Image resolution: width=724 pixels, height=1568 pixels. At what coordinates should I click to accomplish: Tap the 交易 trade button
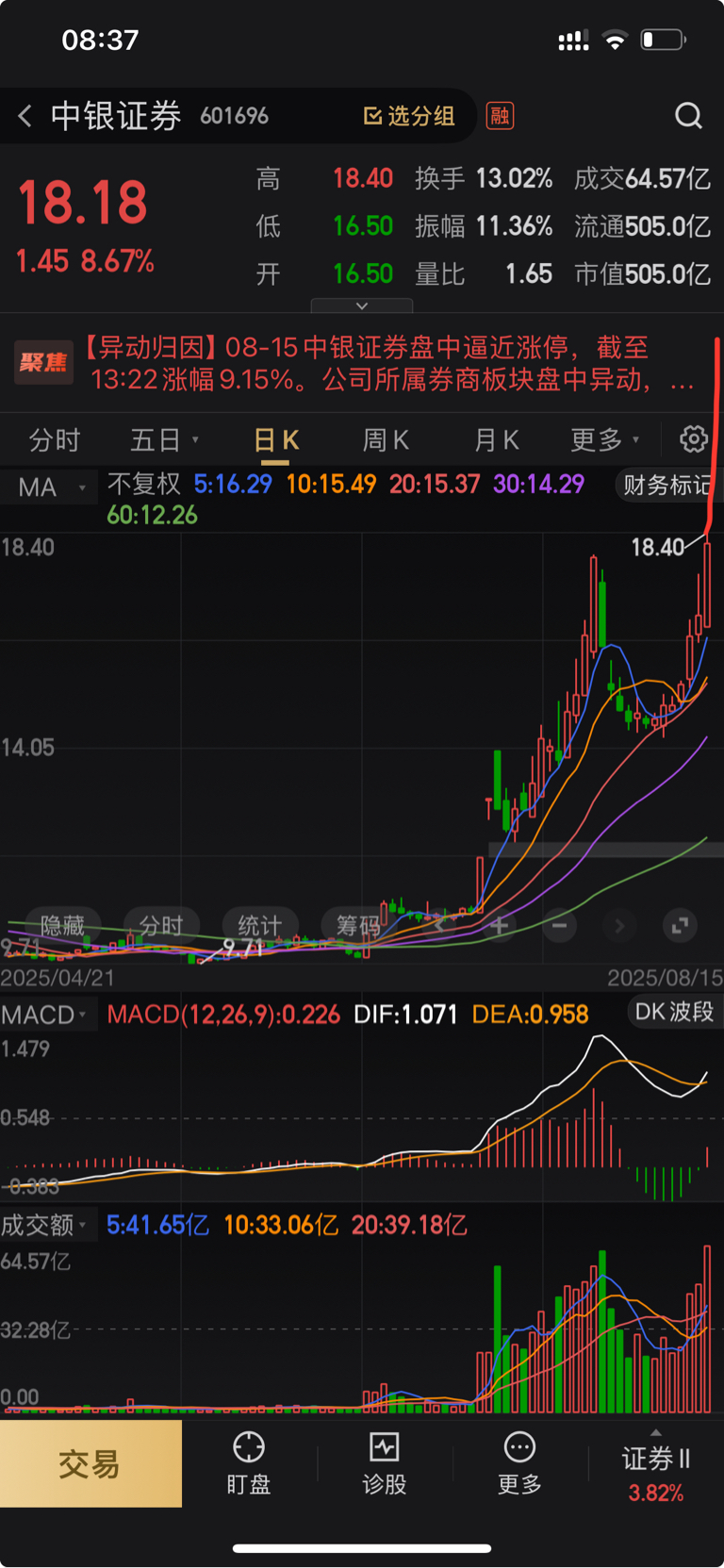[x=90, y=1463]
